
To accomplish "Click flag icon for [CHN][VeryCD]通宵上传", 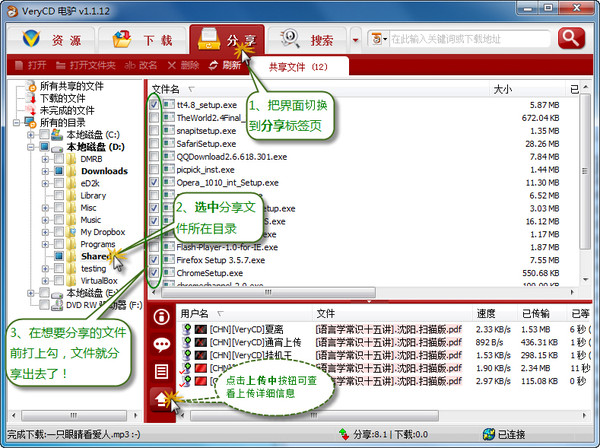I will pyautogui.click(x=201, y=342).
